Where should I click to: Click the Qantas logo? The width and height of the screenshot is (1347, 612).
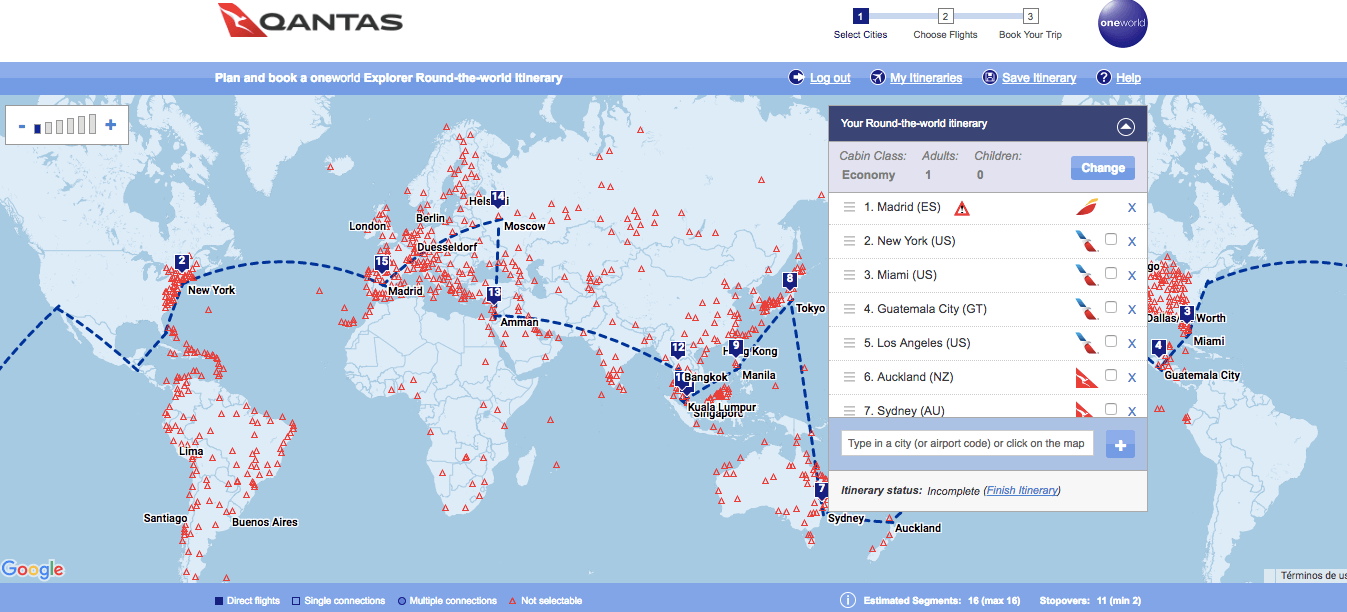[x=310, y=21]
